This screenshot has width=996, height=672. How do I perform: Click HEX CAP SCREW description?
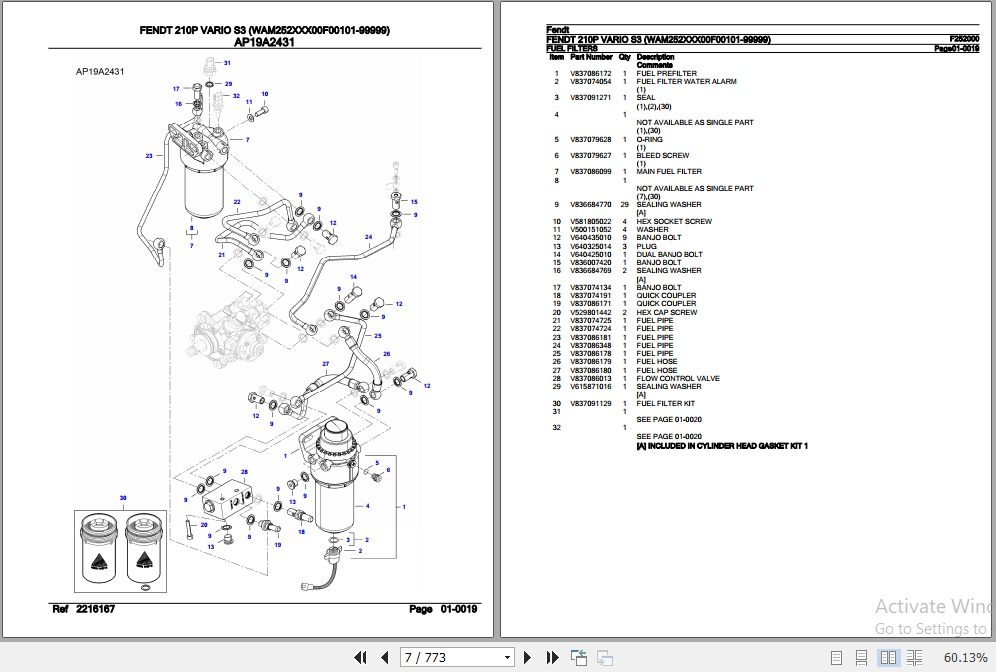(x=666, y=312)
